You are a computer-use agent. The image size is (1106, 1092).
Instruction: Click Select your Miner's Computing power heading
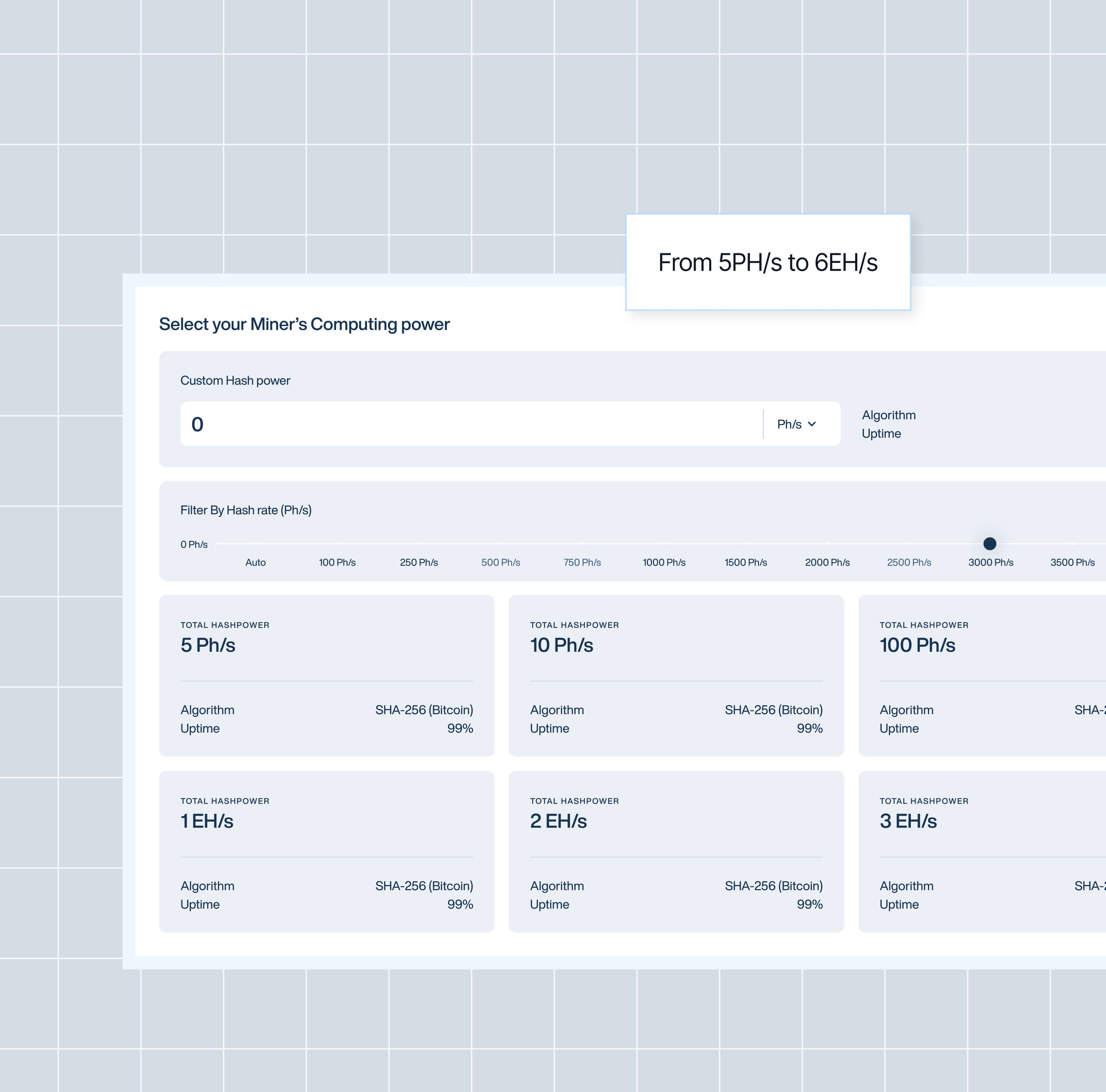point(305,324)
